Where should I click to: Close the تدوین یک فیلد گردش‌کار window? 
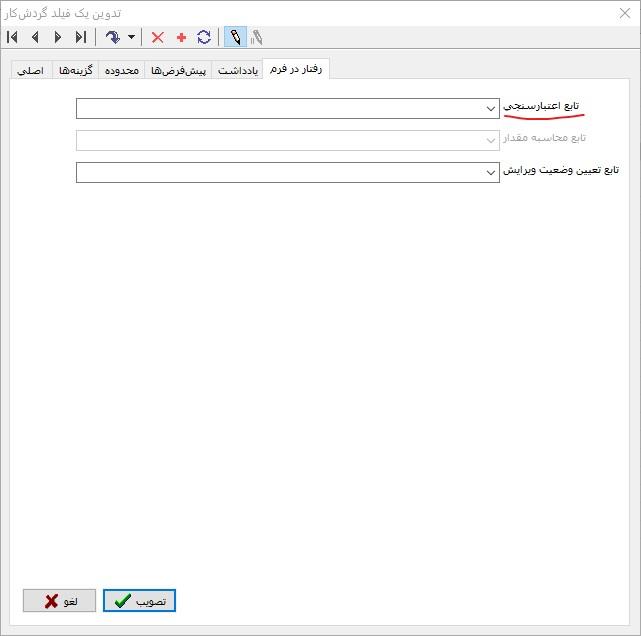coord(624,12)
